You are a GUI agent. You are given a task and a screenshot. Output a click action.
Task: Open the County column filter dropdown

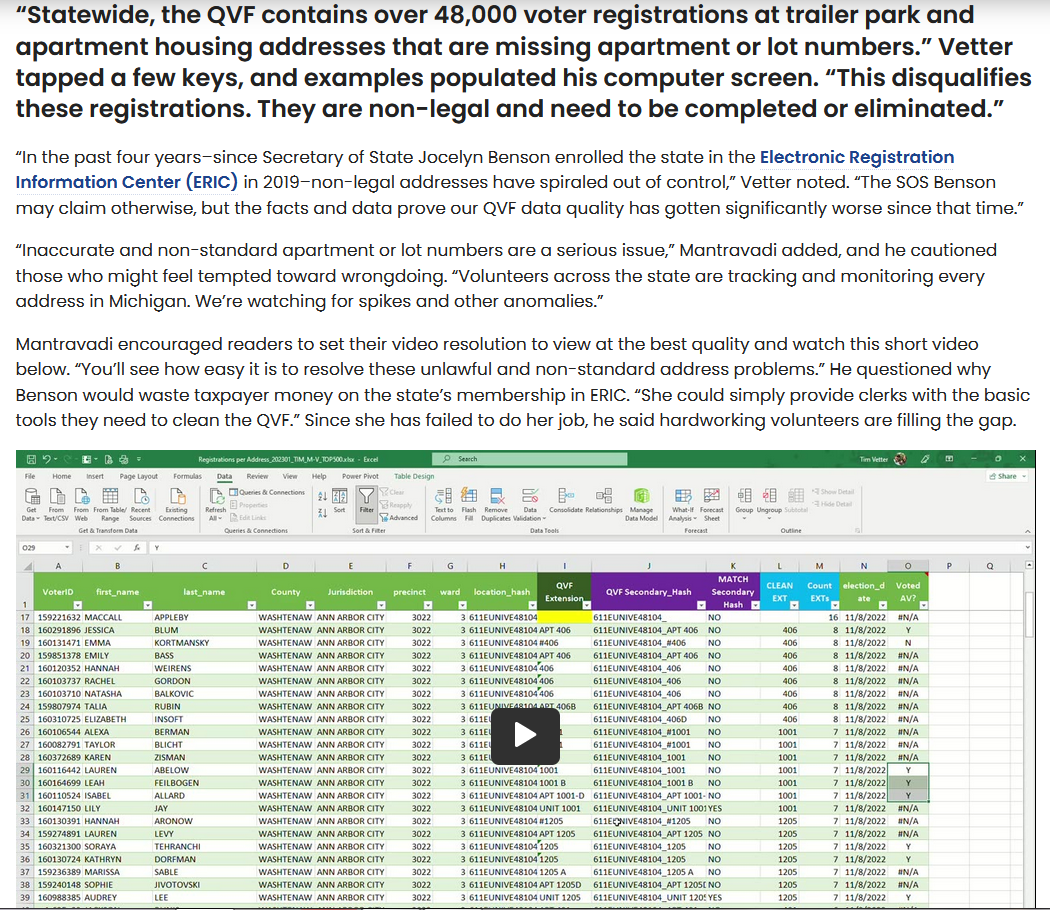[309, 605]
